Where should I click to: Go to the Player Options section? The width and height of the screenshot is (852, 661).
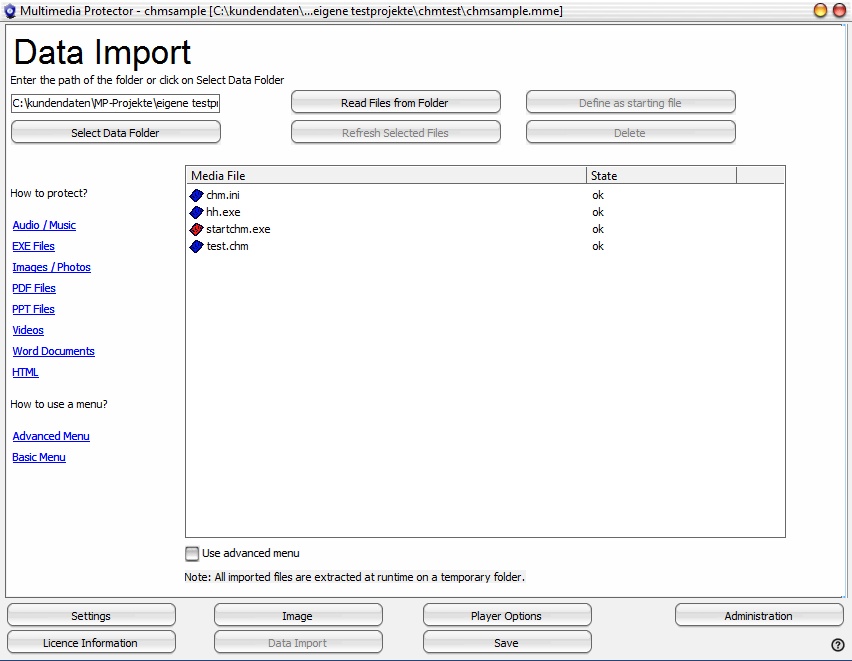506,616
